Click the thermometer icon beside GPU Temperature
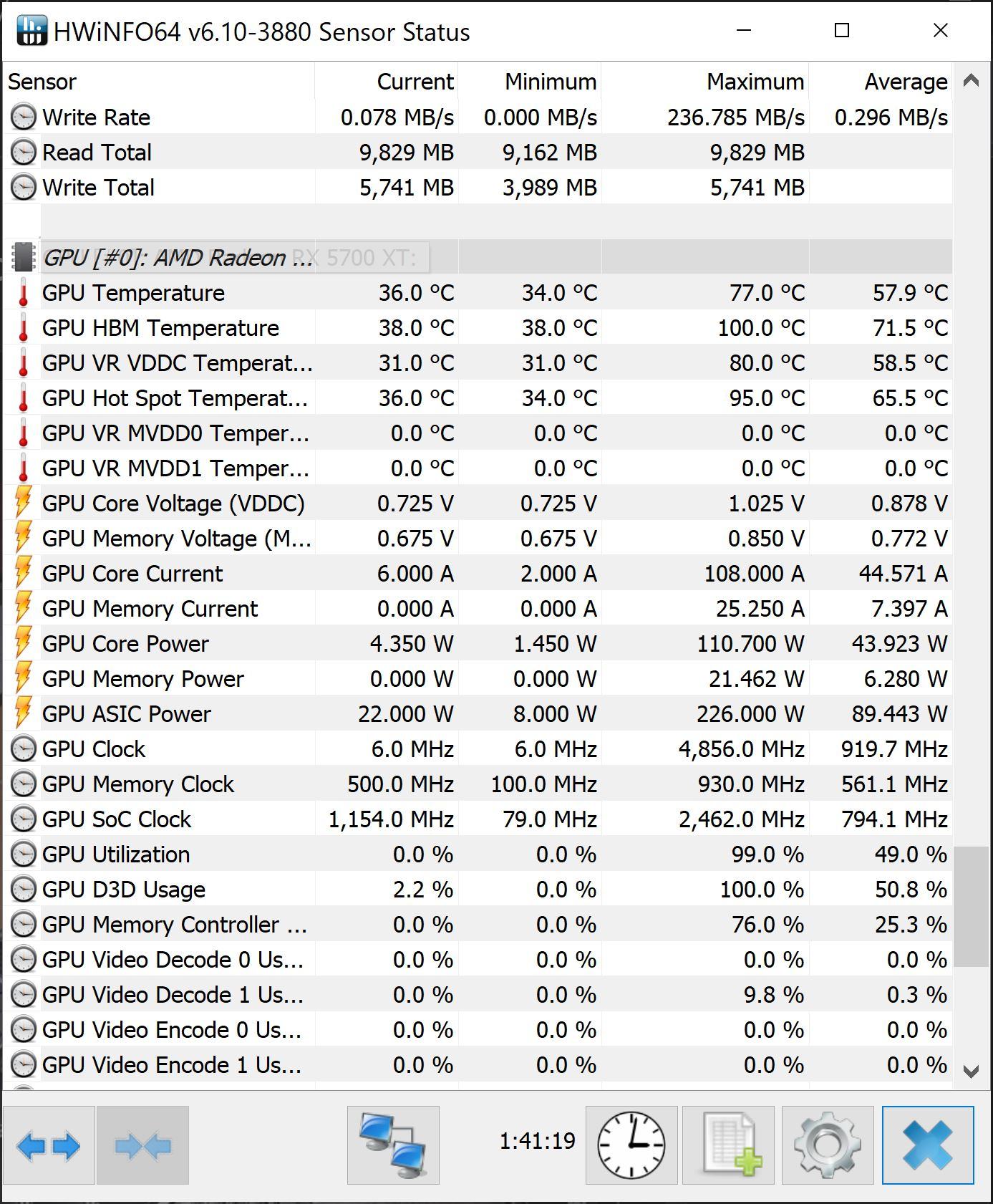Viewport: 993px width, 1204px height. coord(23,293)
